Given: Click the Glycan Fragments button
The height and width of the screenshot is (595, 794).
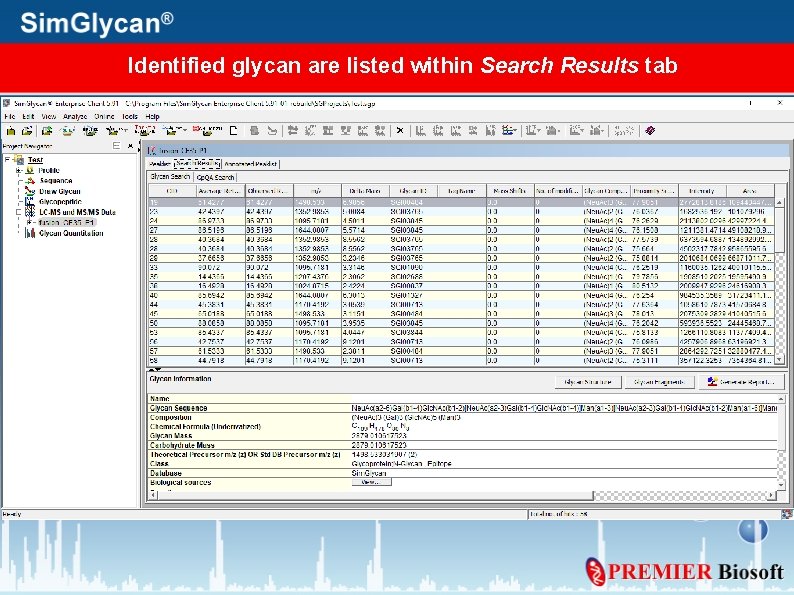Looking at the screenshot, I should 658,382.
